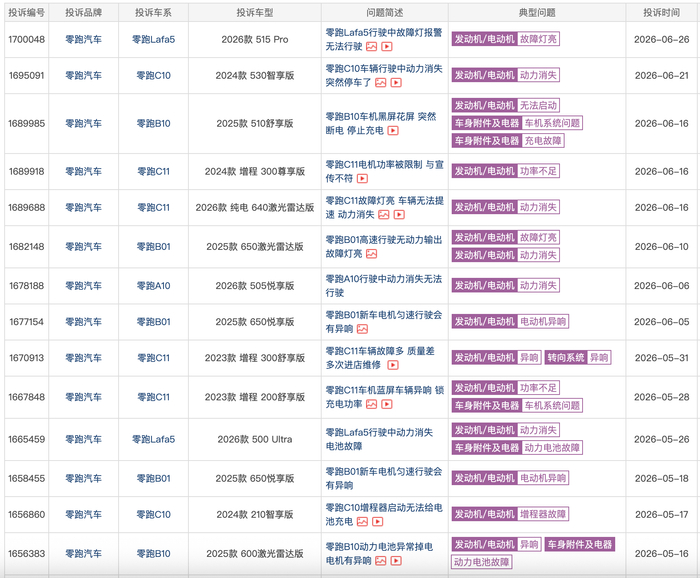Select complaint number 1678188

(x=26, y=286)
